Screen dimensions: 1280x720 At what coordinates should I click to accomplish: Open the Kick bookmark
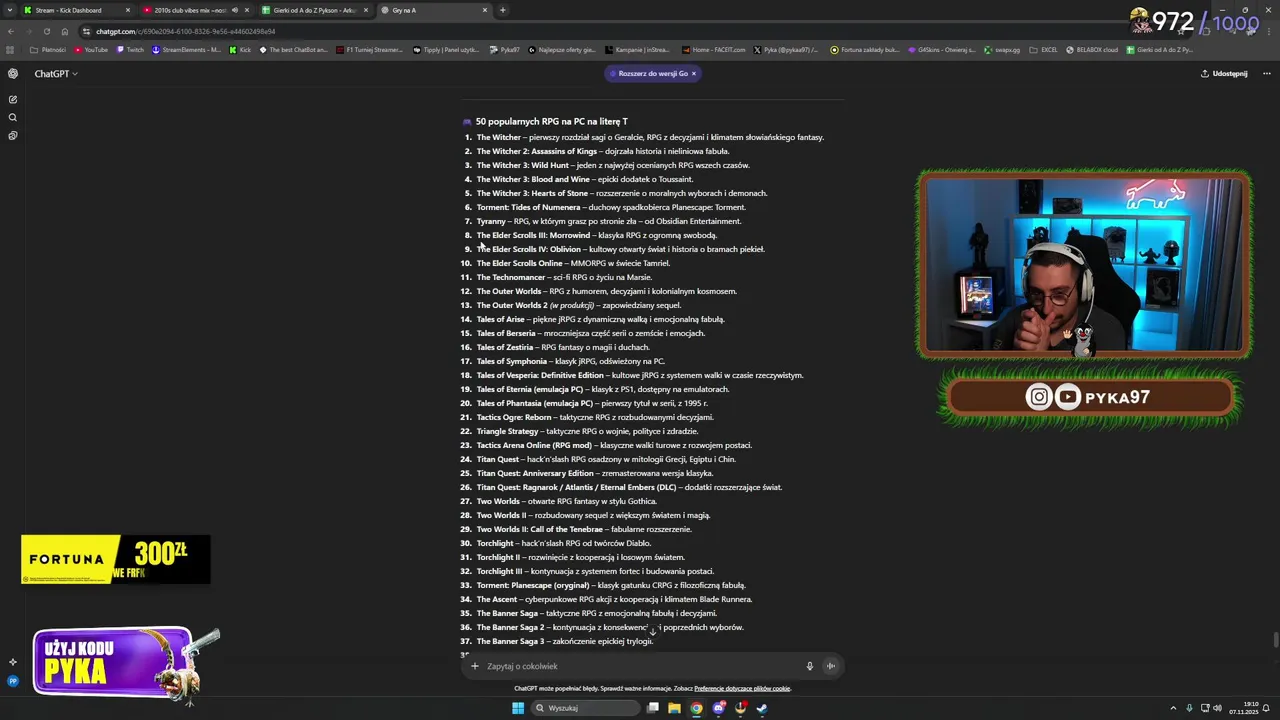pos(240,49)
